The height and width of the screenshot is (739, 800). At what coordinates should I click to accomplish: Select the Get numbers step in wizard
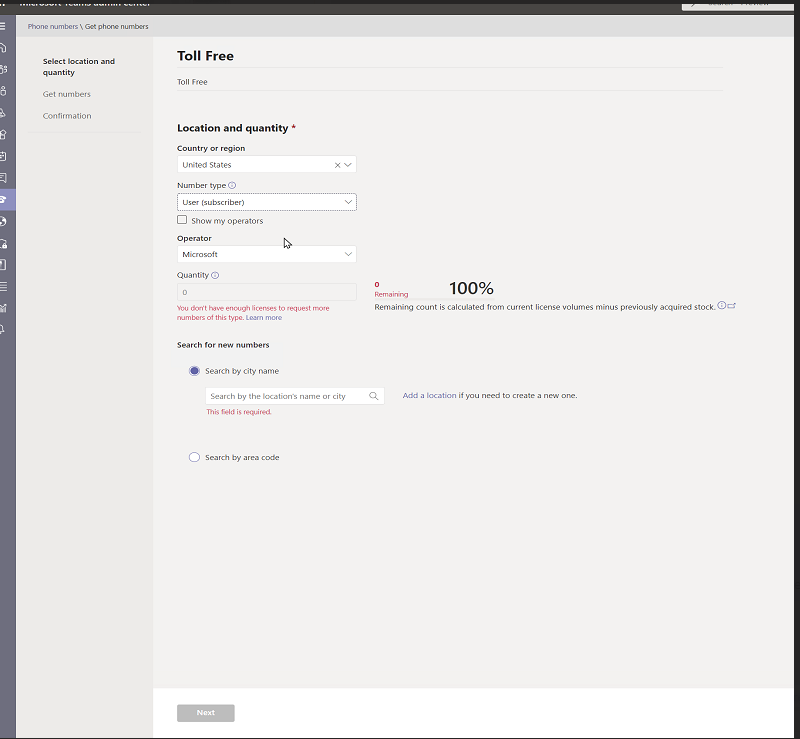(x=66, y=93)
